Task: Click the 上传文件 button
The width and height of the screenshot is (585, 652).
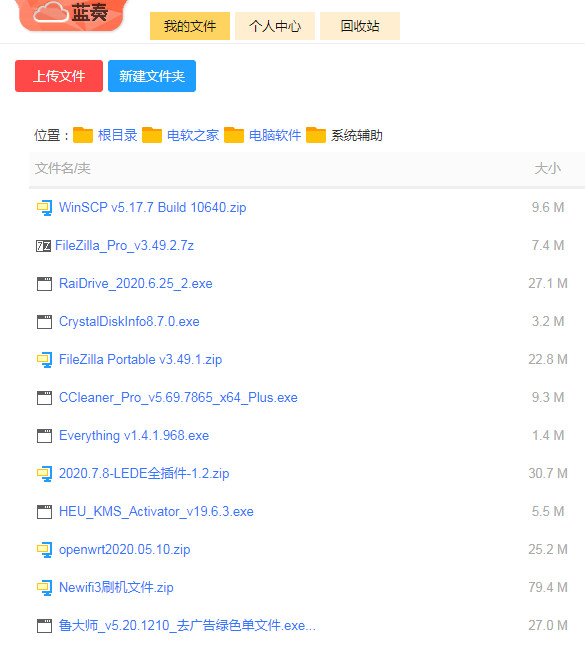Action: 59,76
